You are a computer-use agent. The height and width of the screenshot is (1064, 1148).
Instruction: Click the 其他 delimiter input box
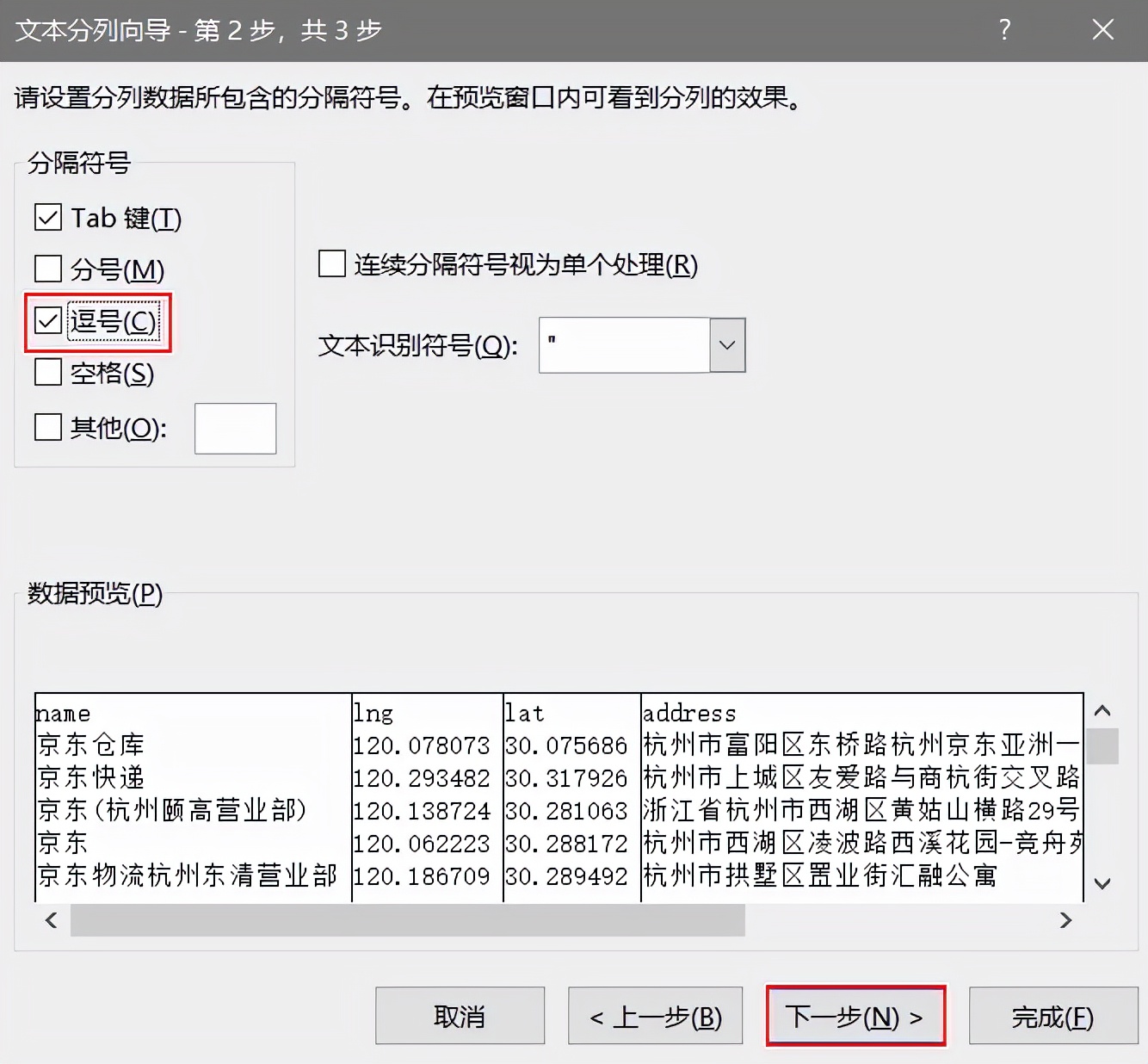(x=234, y=428)
